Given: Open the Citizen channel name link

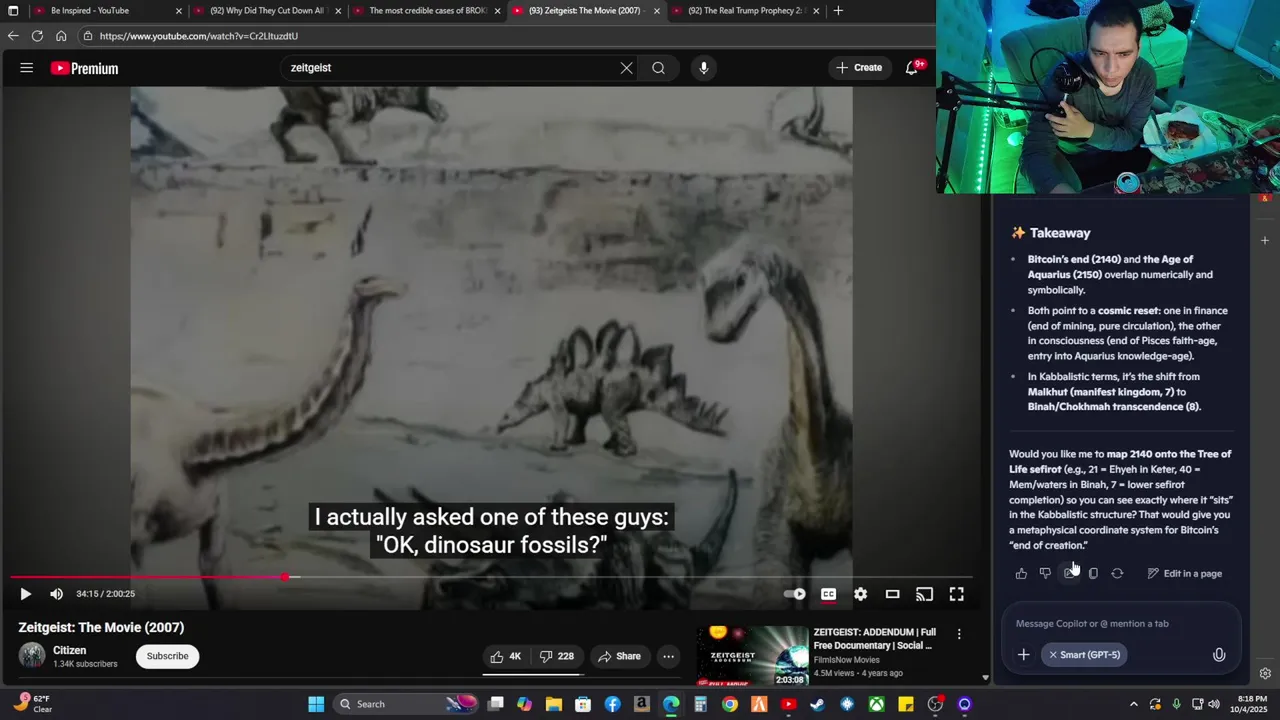Looking at the screenshot, I should click(70, 650).
